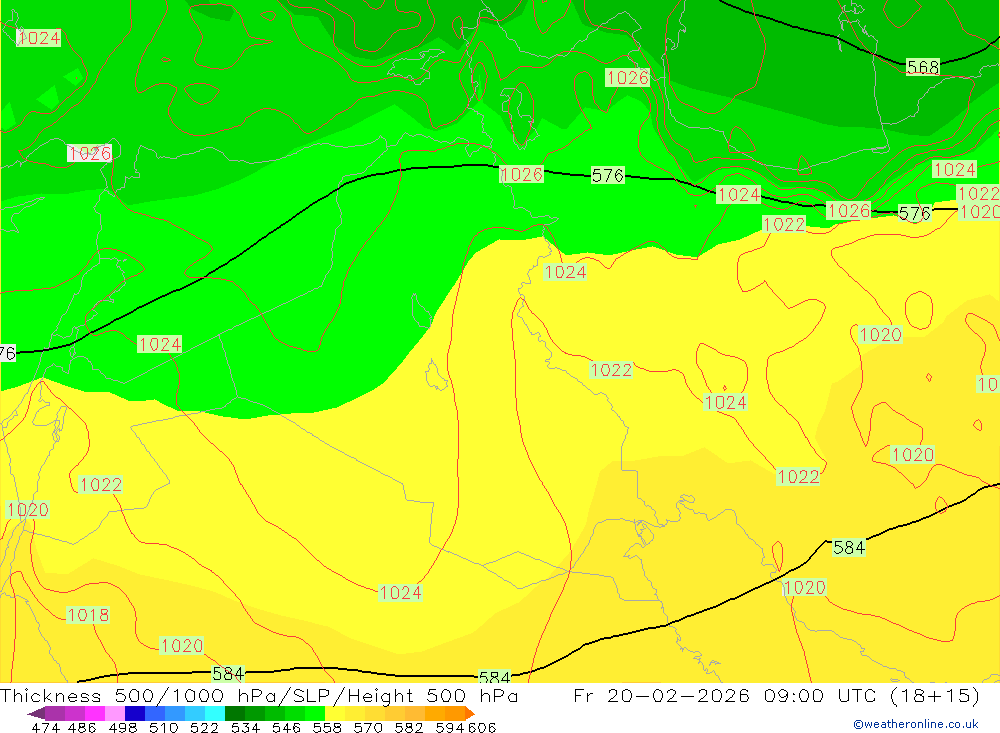
Task: Click the 1020 label beside 1018
Action: coord(182,646)
